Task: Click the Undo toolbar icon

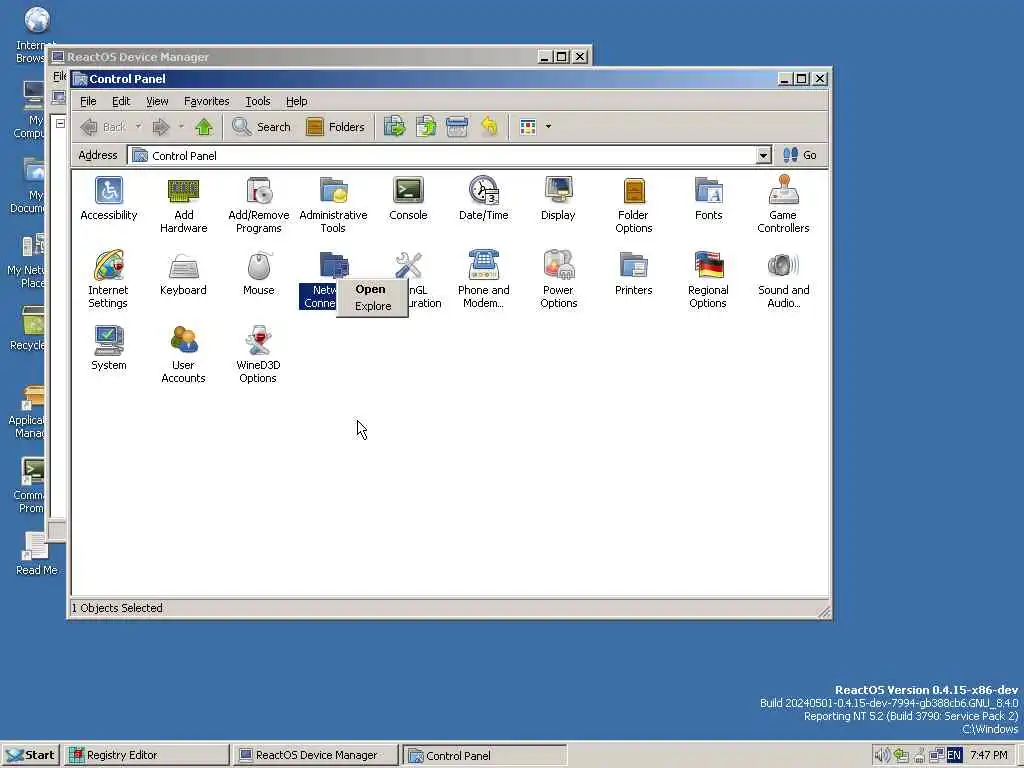Action: pos(488,127)
